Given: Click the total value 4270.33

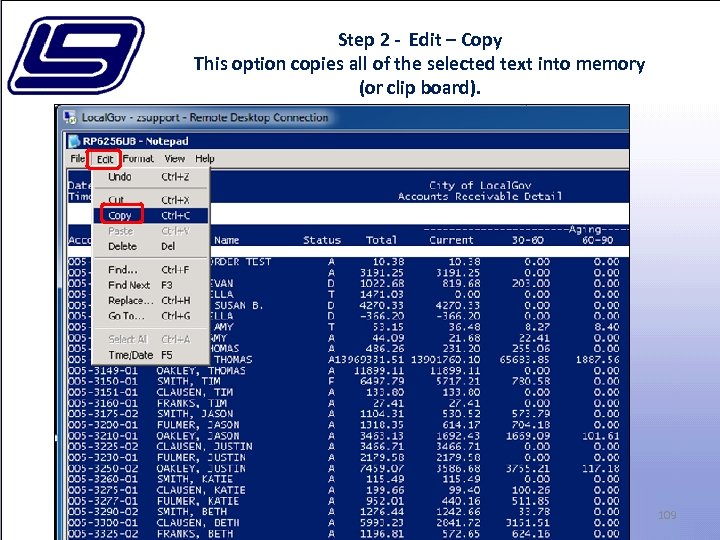Looking at the screenshot, I should tap(382, 305).
